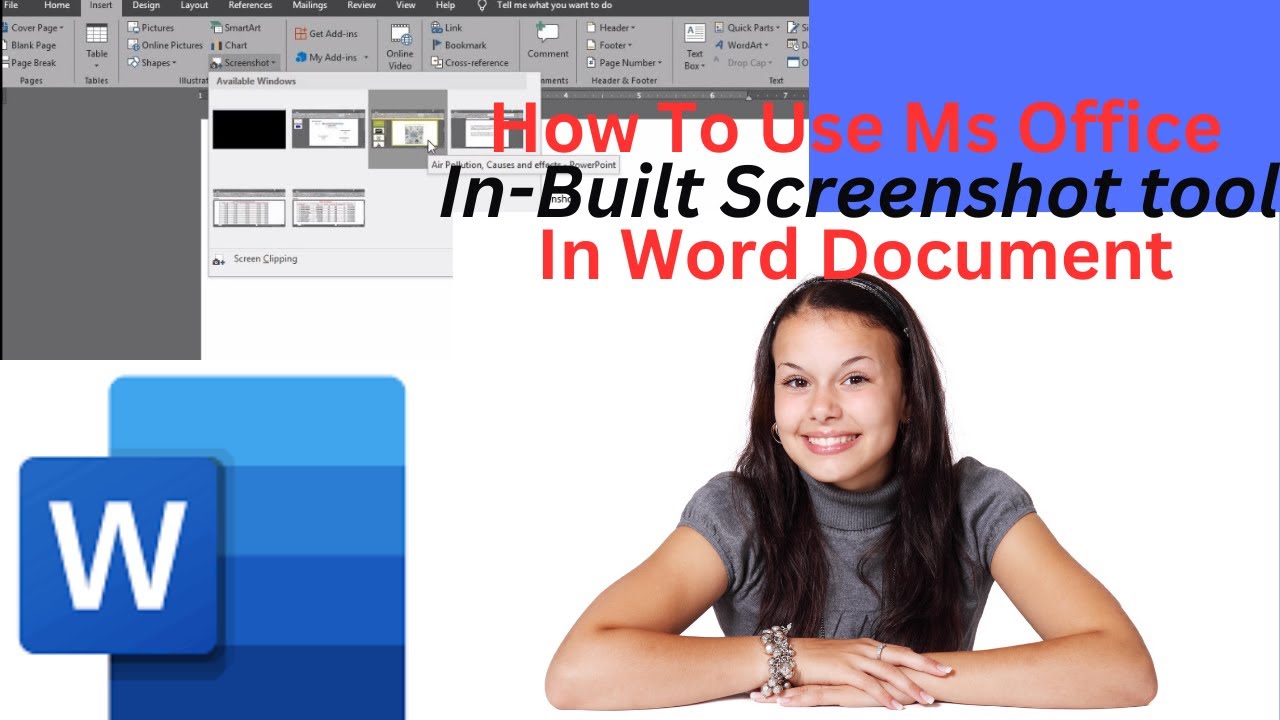Image resolution: width=1280 pixels, height=720 pixels.
Task: Insert a Blank Page
Action: click(29, 45)
